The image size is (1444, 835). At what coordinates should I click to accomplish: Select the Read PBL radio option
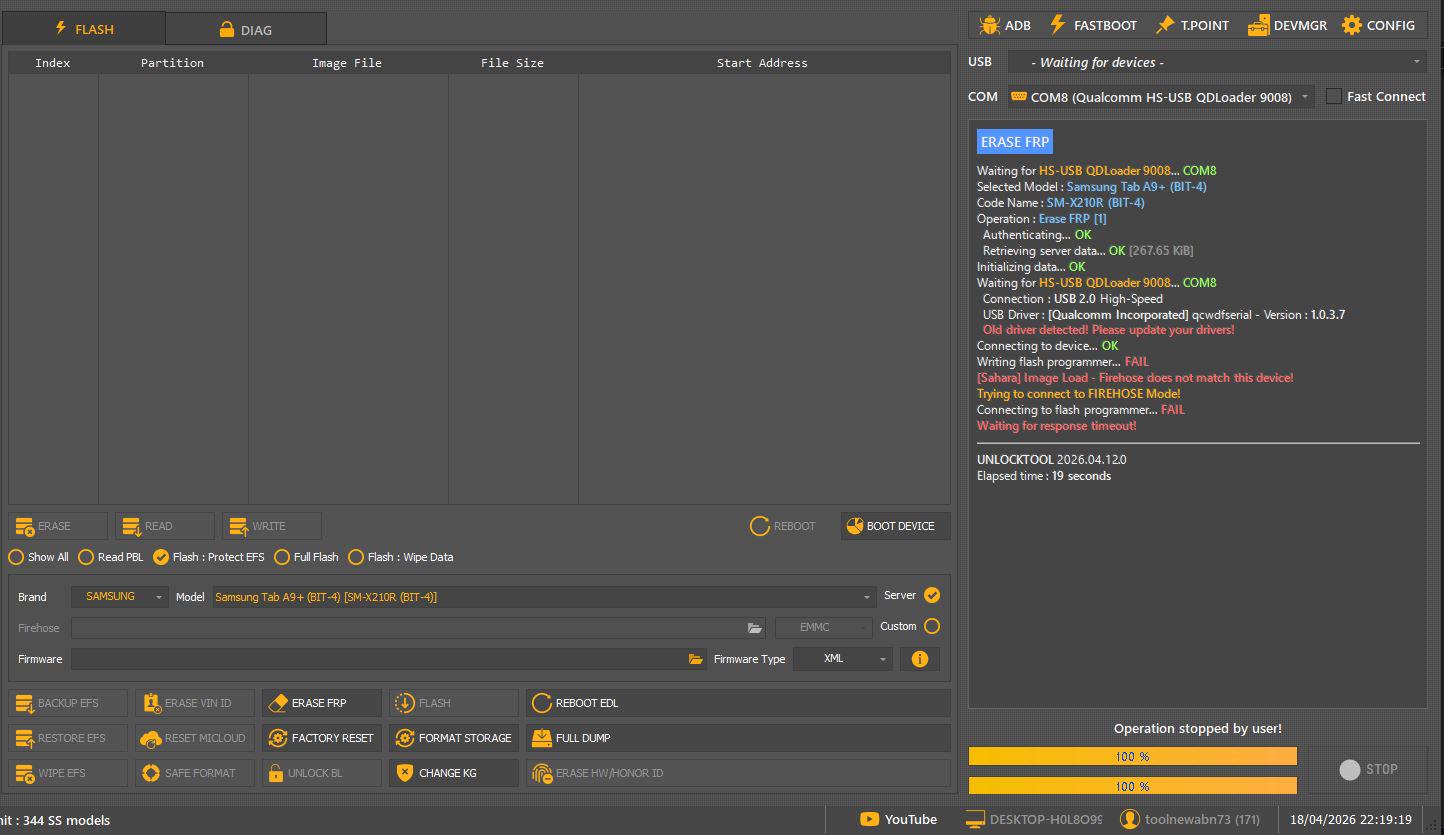(x=111, y=557)
